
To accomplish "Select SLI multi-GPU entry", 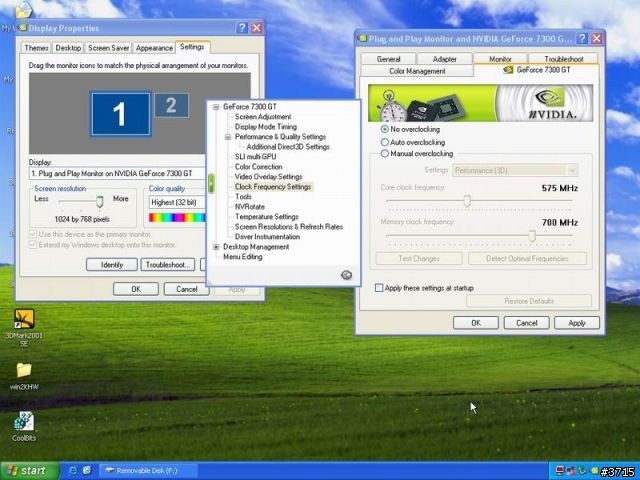I will 256,157.
